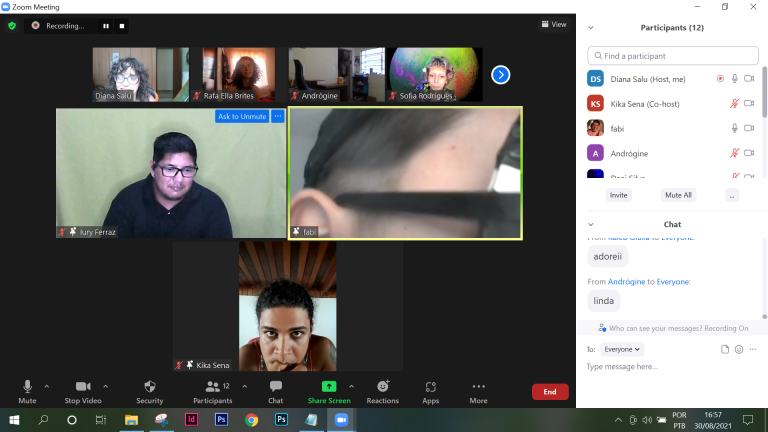The height and width of the screenshot is (432, 768).
Task: Stop the recording
Action: tap(122, 26)
